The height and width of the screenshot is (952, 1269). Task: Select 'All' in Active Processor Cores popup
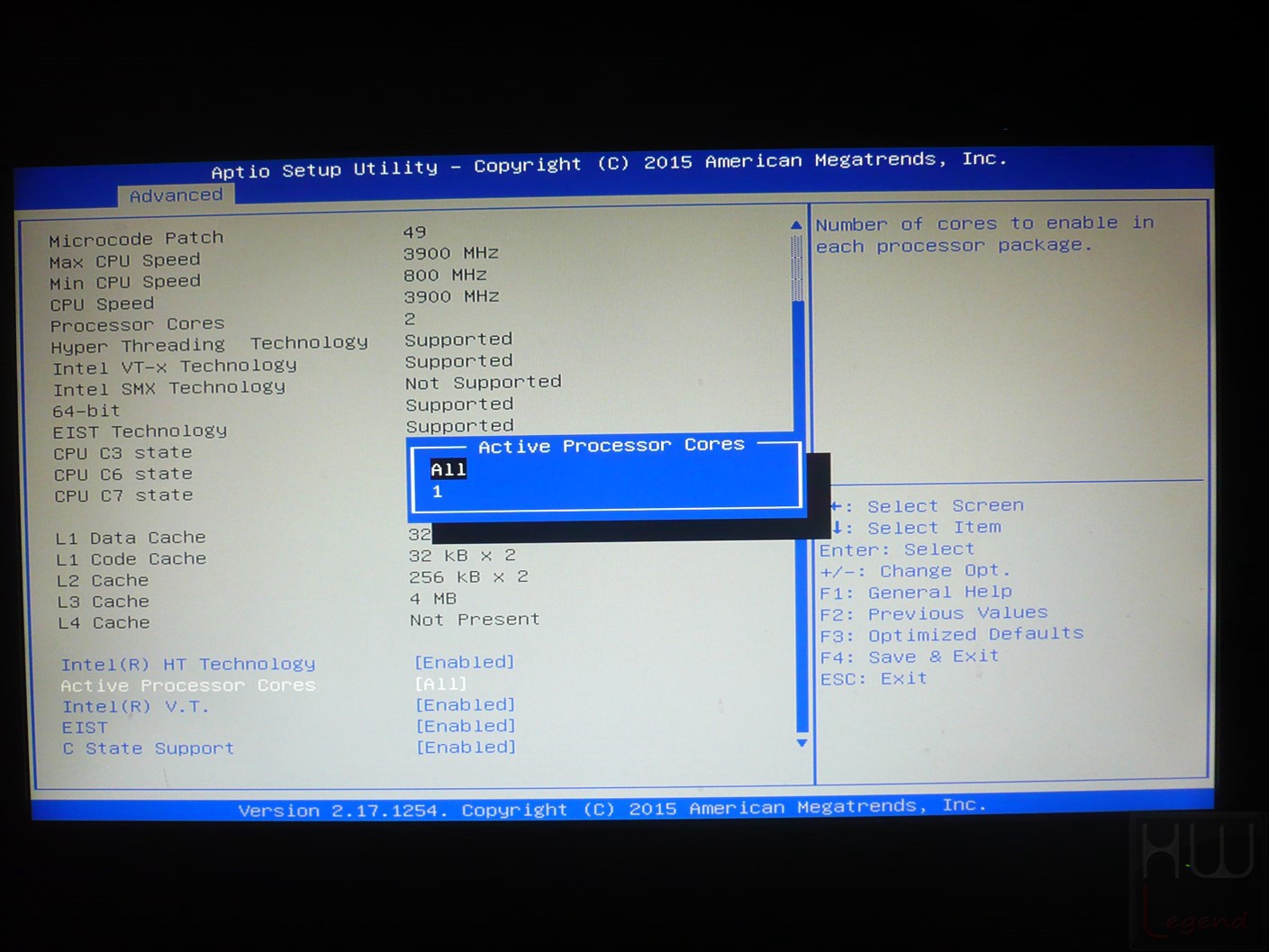pos(449,469)
